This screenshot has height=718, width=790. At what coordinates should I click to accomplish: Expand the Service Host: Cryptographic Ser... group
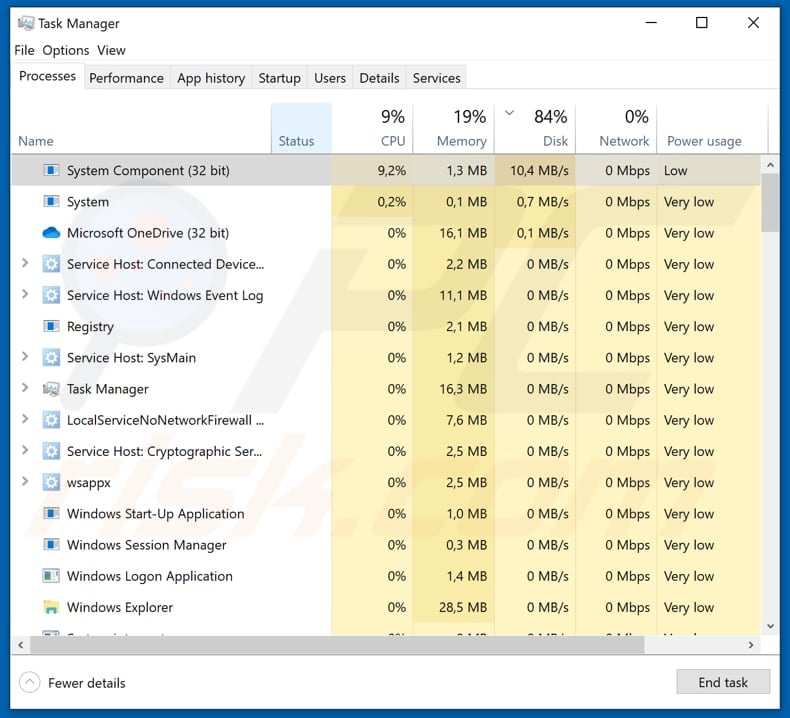24,450
